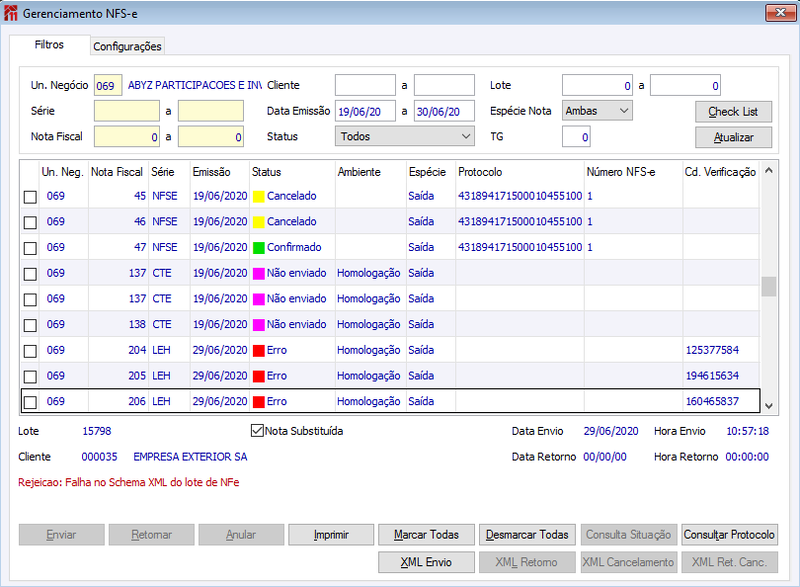This screenshot has width=800, height=587.
Task: Click the Marcar Todas button
Action: point(426,534)
